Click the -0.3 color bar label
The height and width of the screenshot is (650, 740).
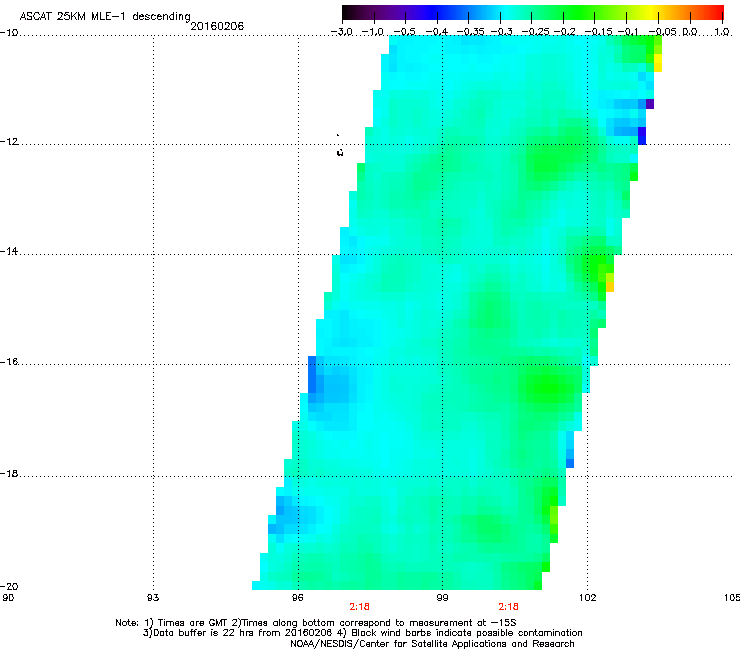pos(502,32)
